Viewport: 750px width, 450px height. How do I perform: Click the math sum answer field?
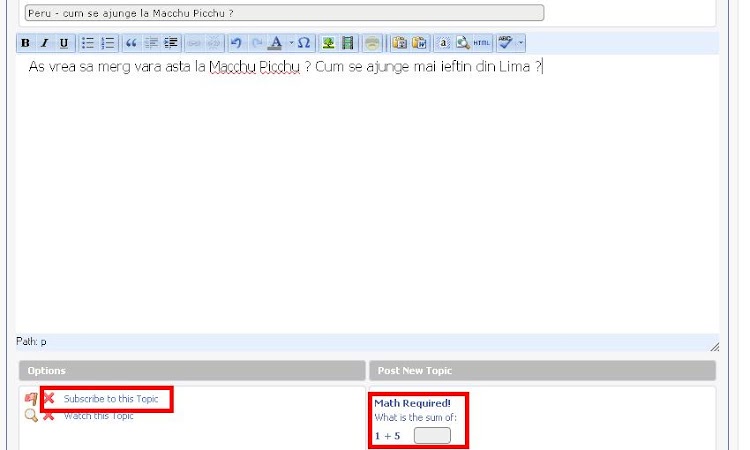[x=432, y=436]
